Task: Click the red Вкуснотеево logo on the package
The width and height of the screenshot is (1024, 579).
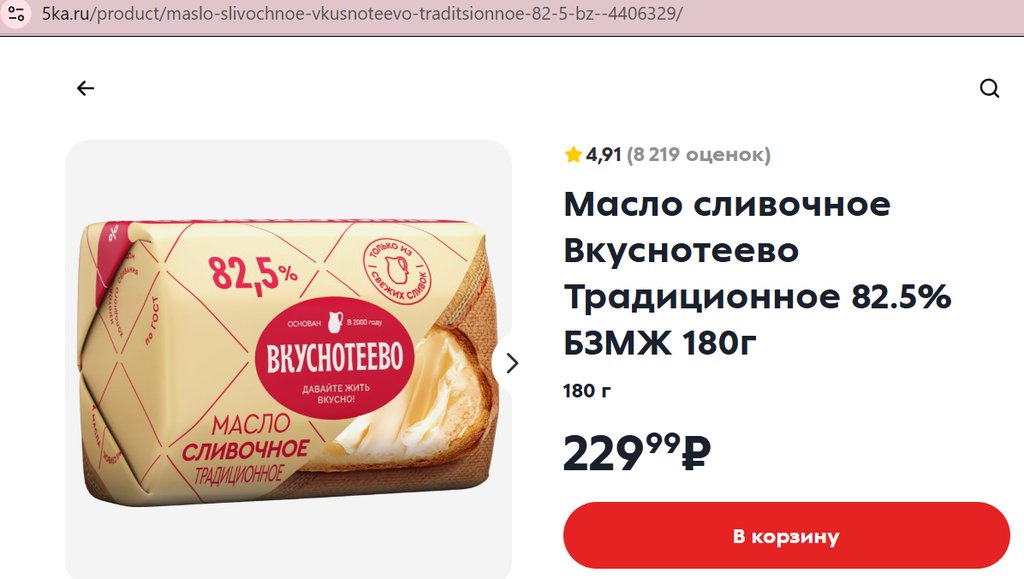Action: click(335, 358)
